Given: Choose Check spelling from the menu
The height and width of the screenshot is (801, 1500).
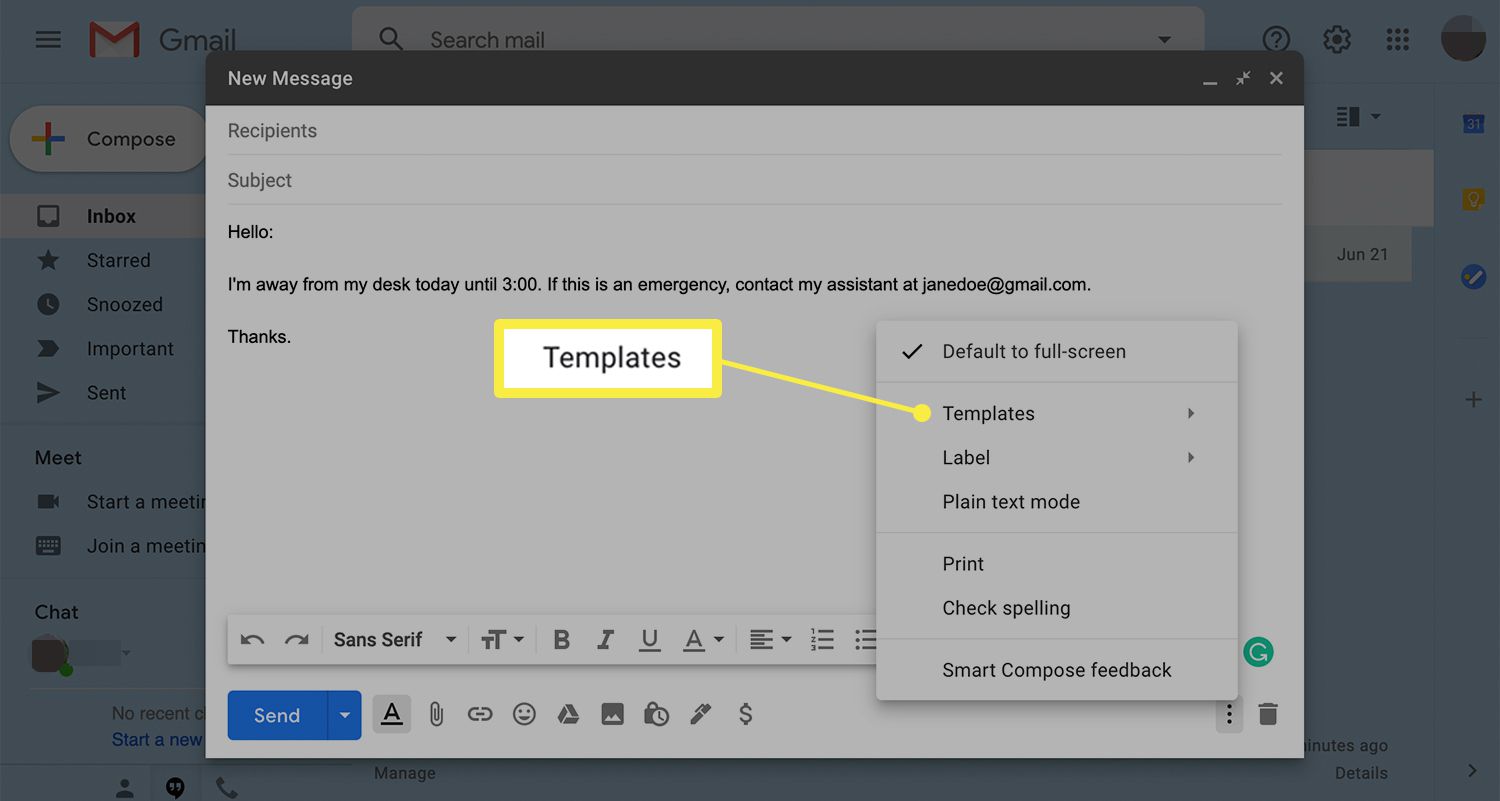Looking at the screenshot, I should point(1057,608).
